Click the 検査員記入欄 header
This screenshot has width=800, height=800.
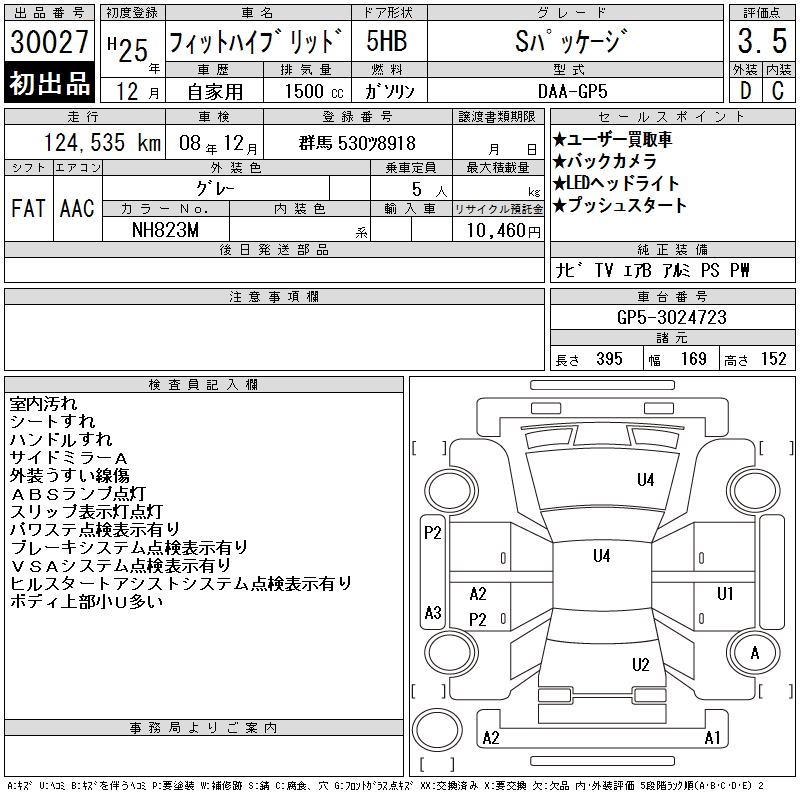point(204,385)
